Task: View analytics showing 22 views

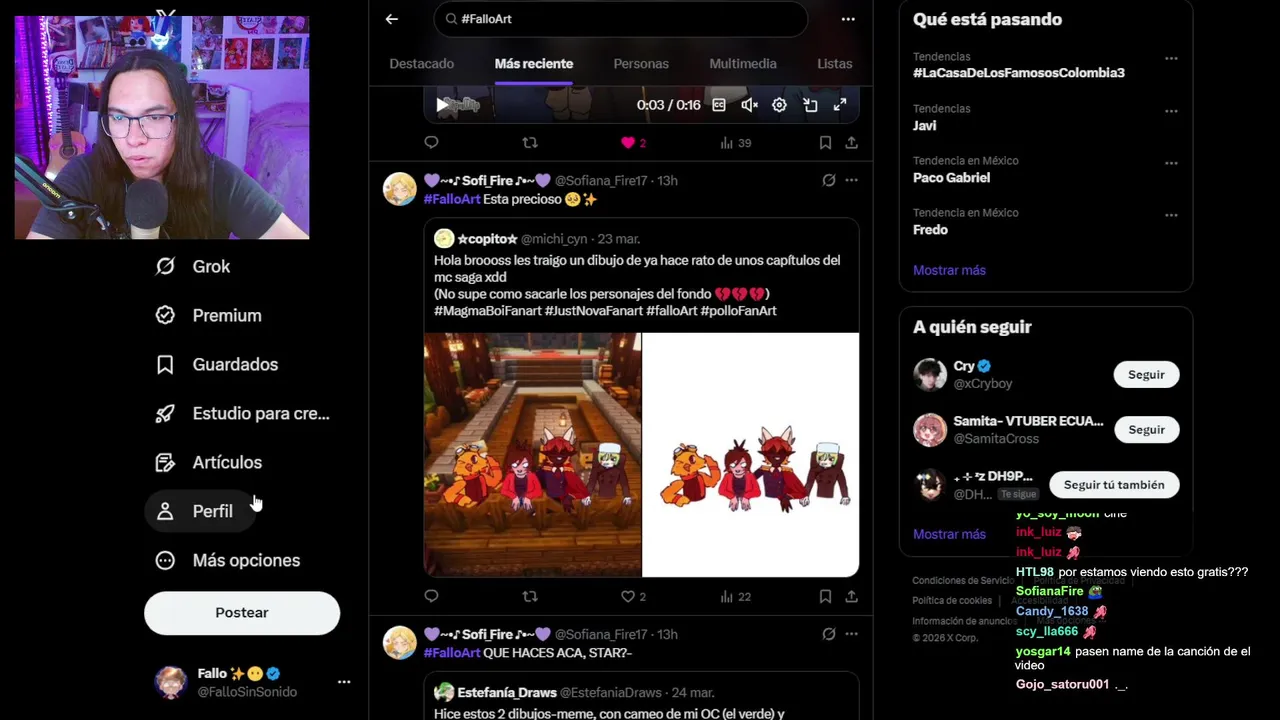Action: point(736,596)
